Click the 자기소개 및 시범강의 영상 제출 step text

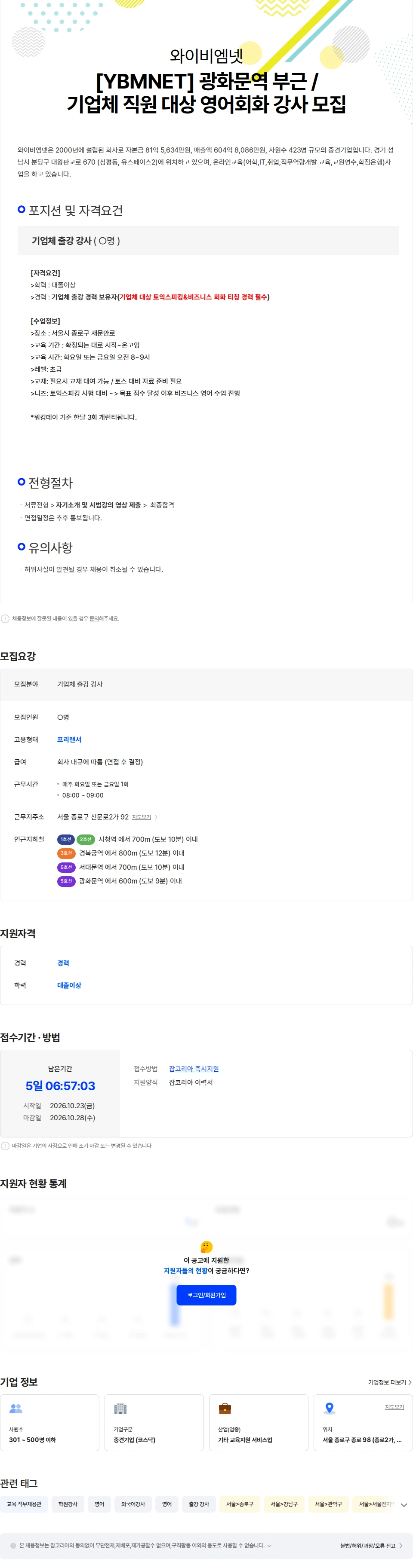click(x=98, y=504)
